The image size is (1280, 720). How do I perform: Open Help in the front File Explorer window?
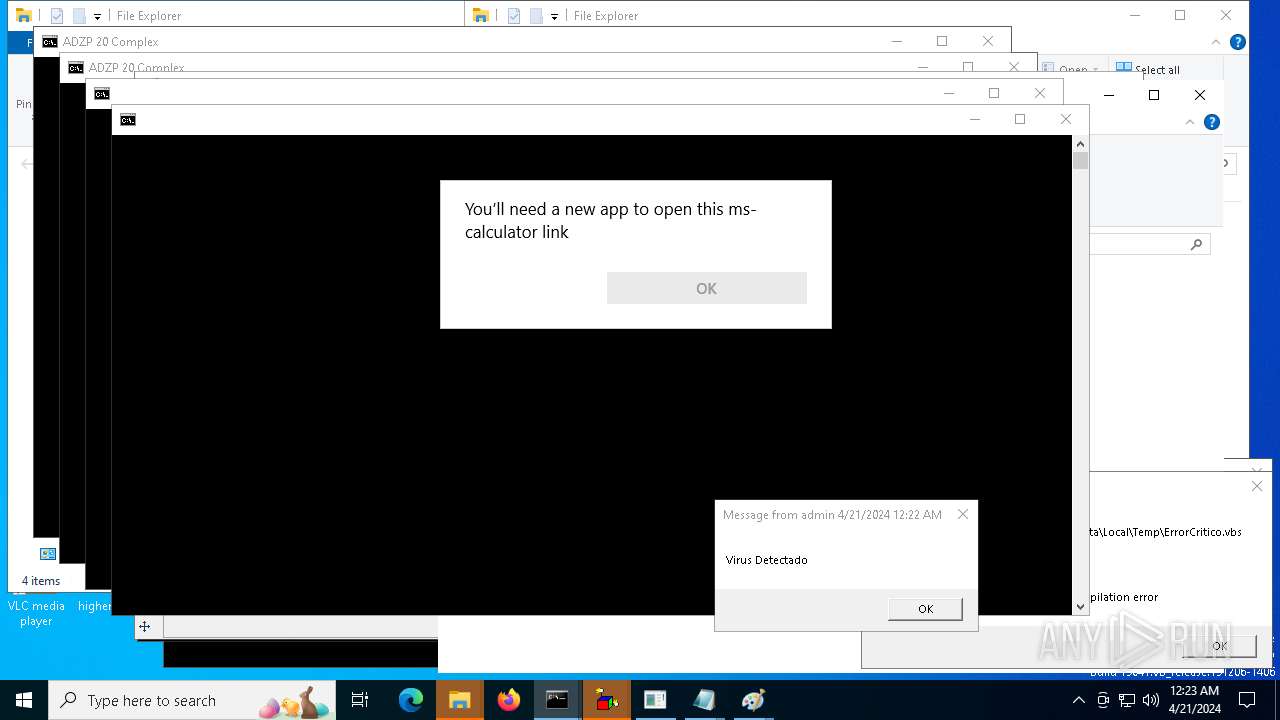pos(1212,122)
